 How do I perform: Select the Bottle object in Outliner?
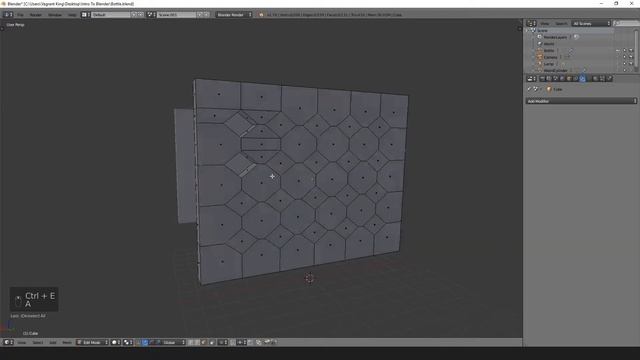549,51
